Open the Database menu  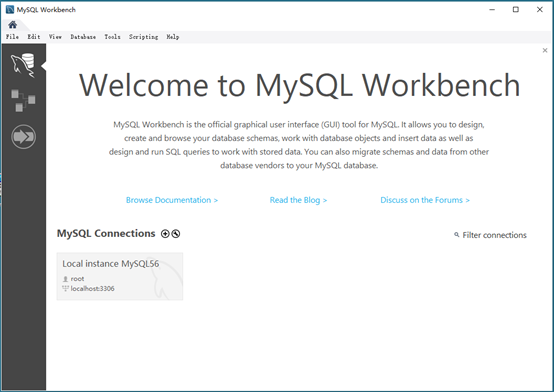(83, 37)
